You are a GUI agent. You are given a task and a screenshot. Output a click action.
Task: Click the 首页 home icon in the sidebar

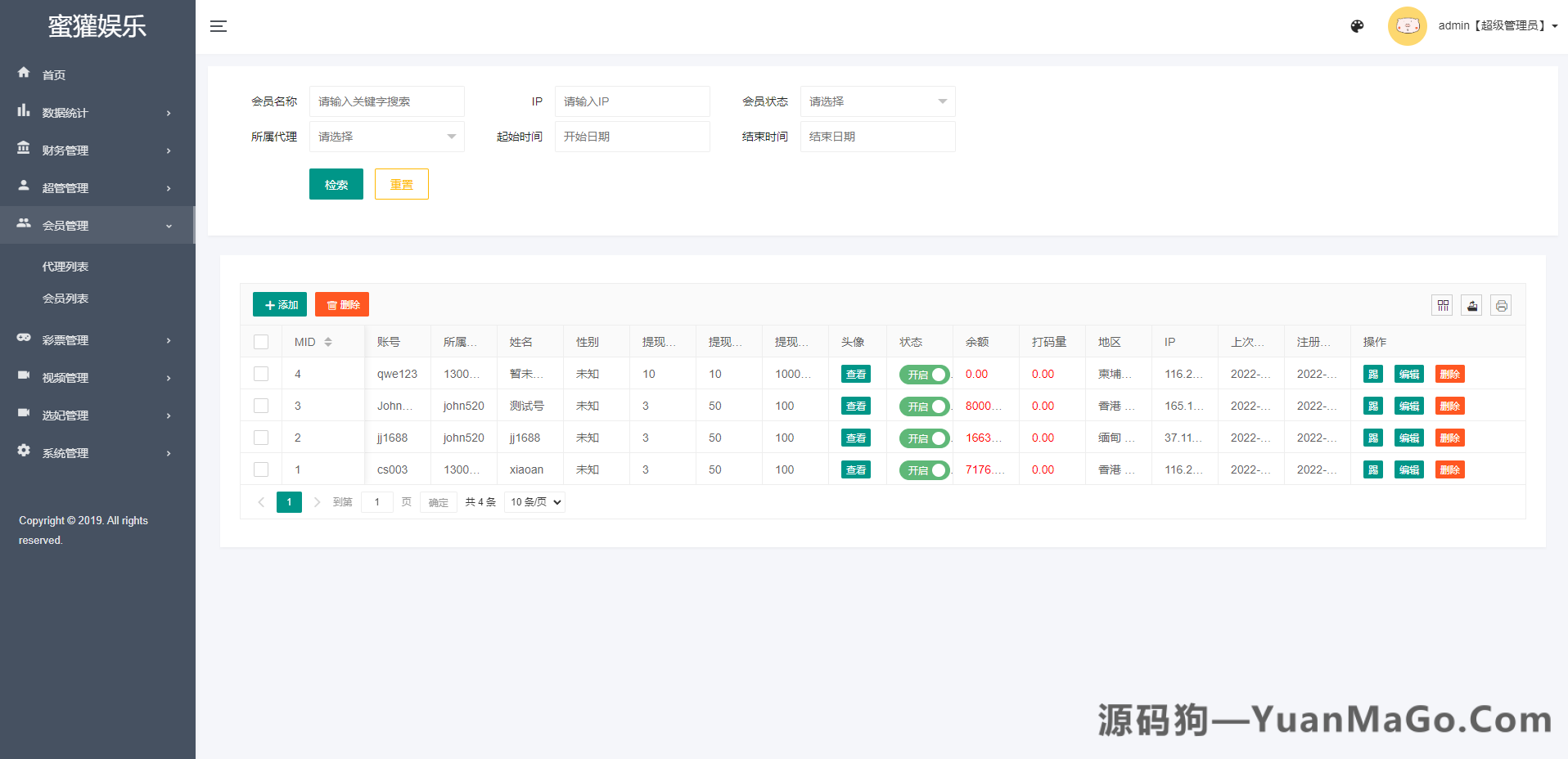24,74
